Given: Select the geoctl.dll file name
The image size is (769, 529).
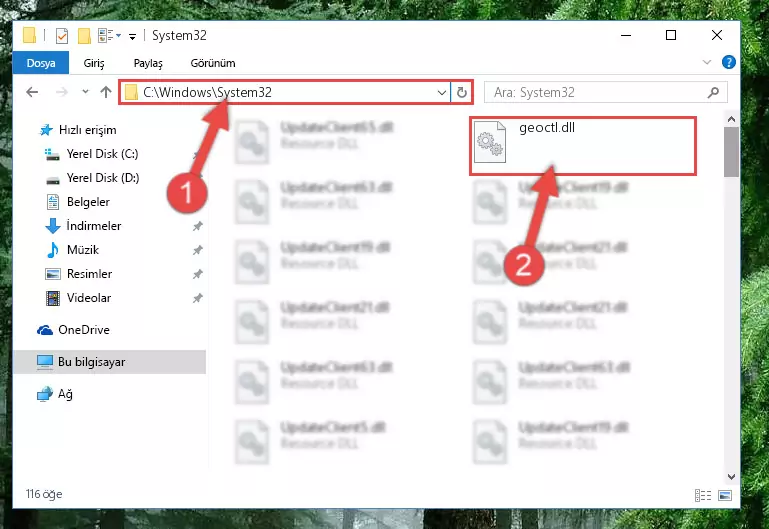Looking at the screenshot, I should coord(547,127).
